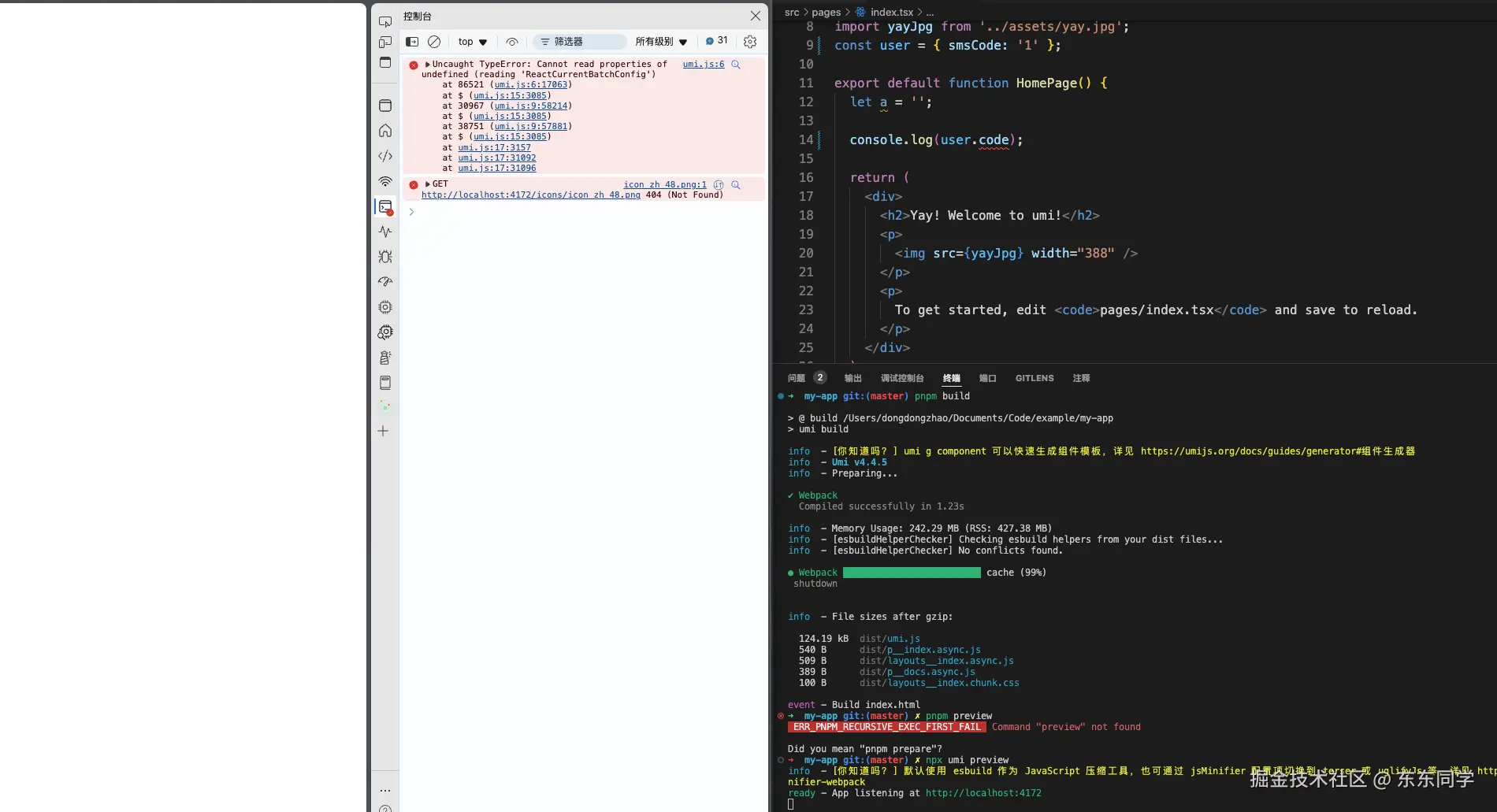Open console settings gear icon
Viewport: 1497px width, 812px height.
coord(750,42)
